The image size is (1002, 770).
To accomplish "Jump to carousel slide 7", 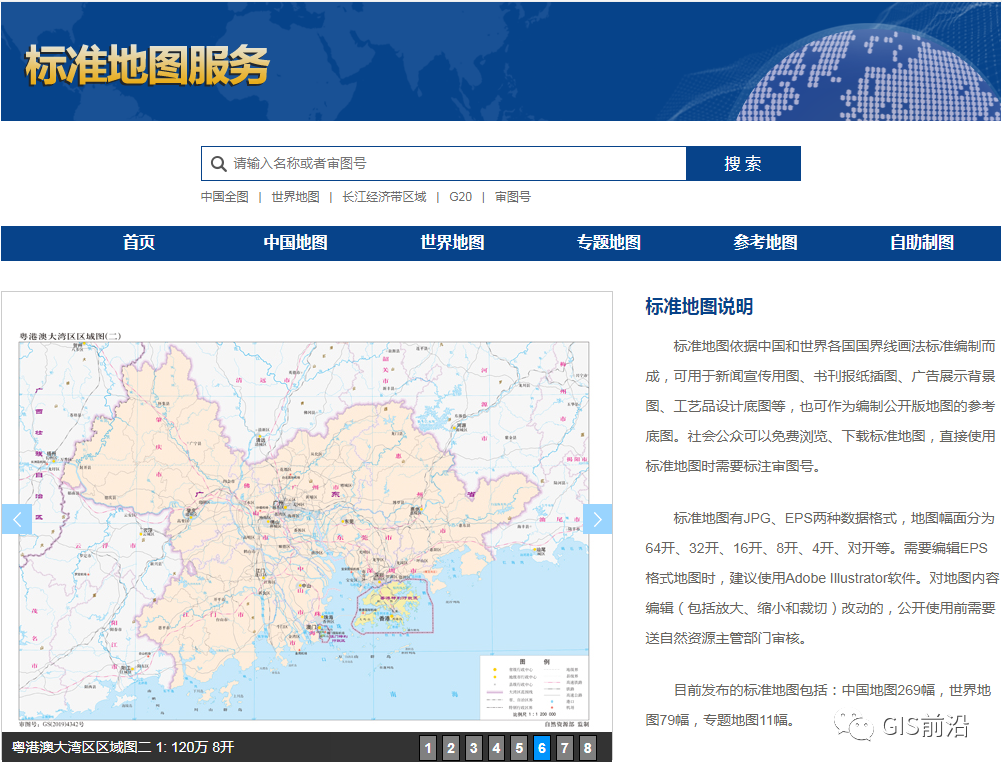I will tap(564, 748).
